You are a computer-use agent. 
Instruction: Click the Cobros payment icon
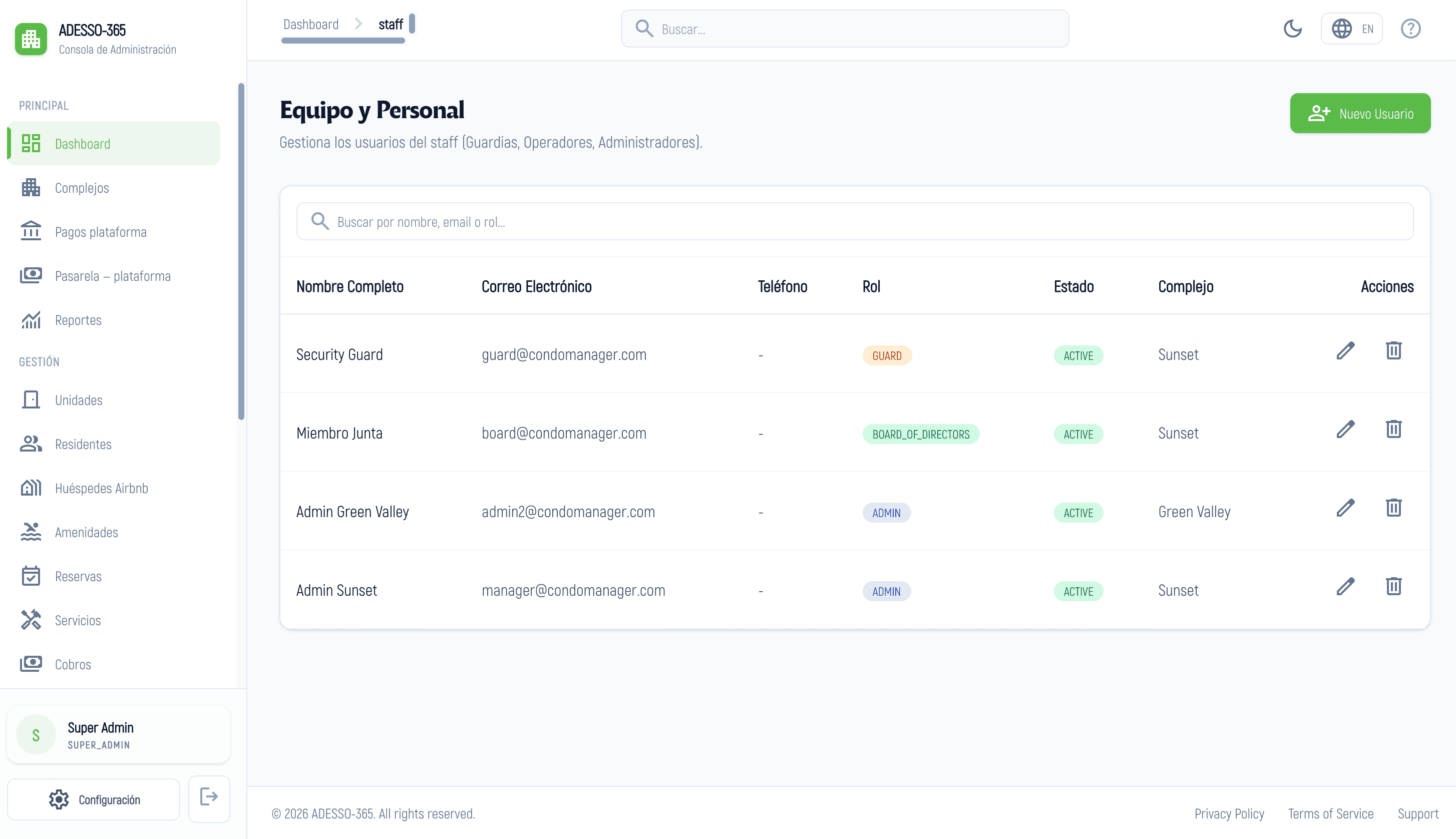31,664
